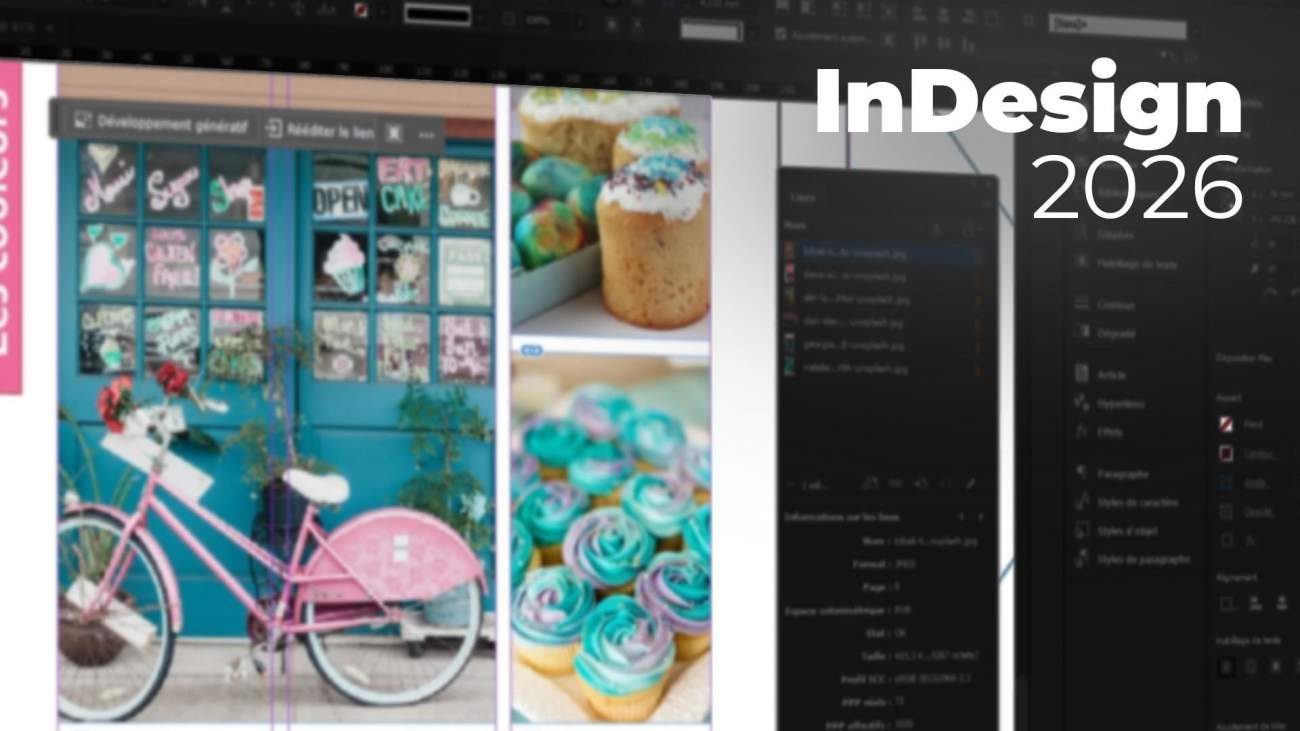The image size is (1300, 731).
Task: Open the Contour panel
Action: [1115, 304]
